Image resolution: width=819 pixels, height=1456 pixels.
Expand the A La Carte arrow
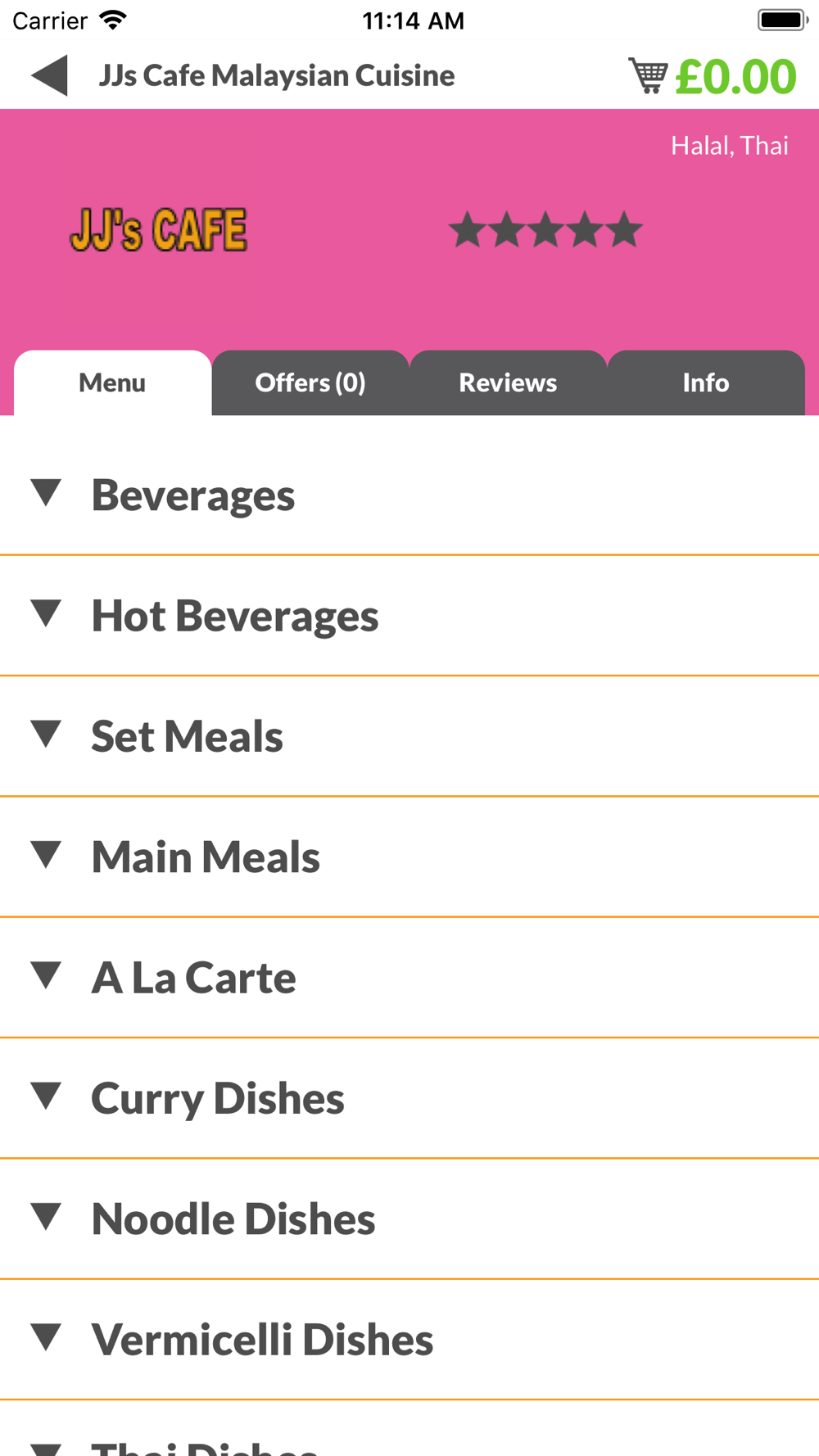(x=46, y=975)
